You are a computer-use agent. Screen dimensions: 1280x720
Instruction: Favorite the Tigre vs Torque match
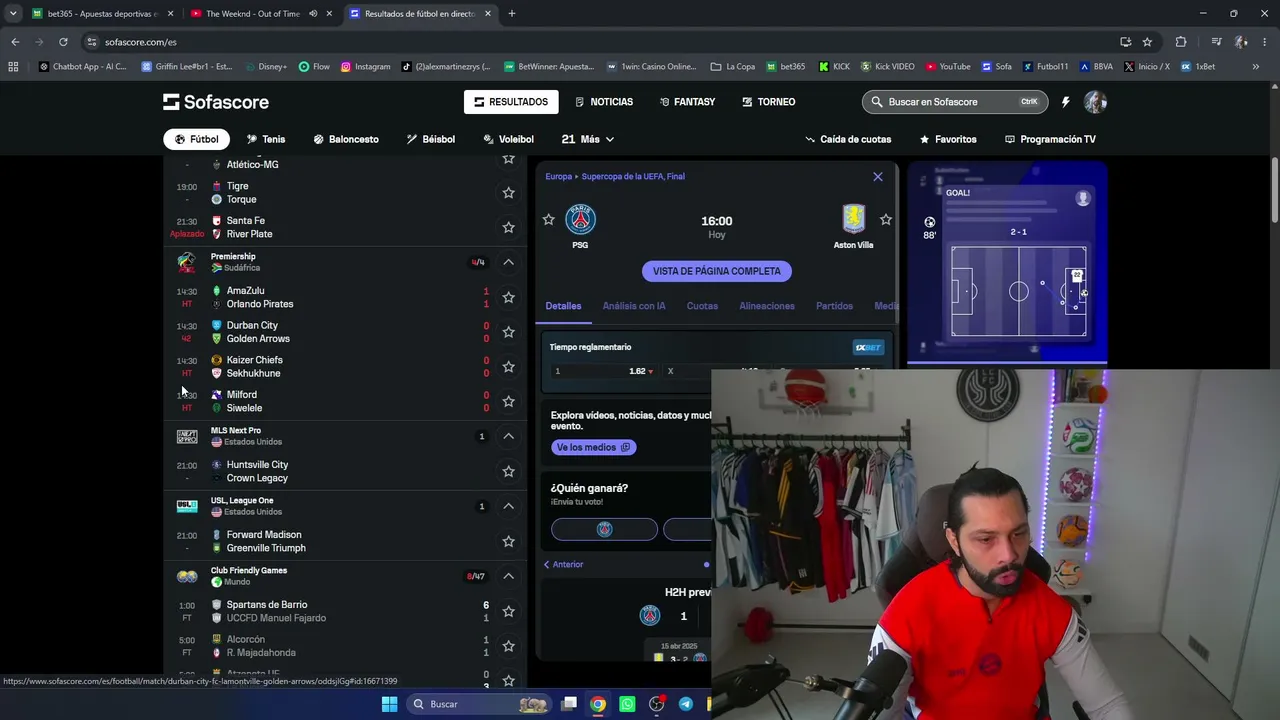[508, 193]
